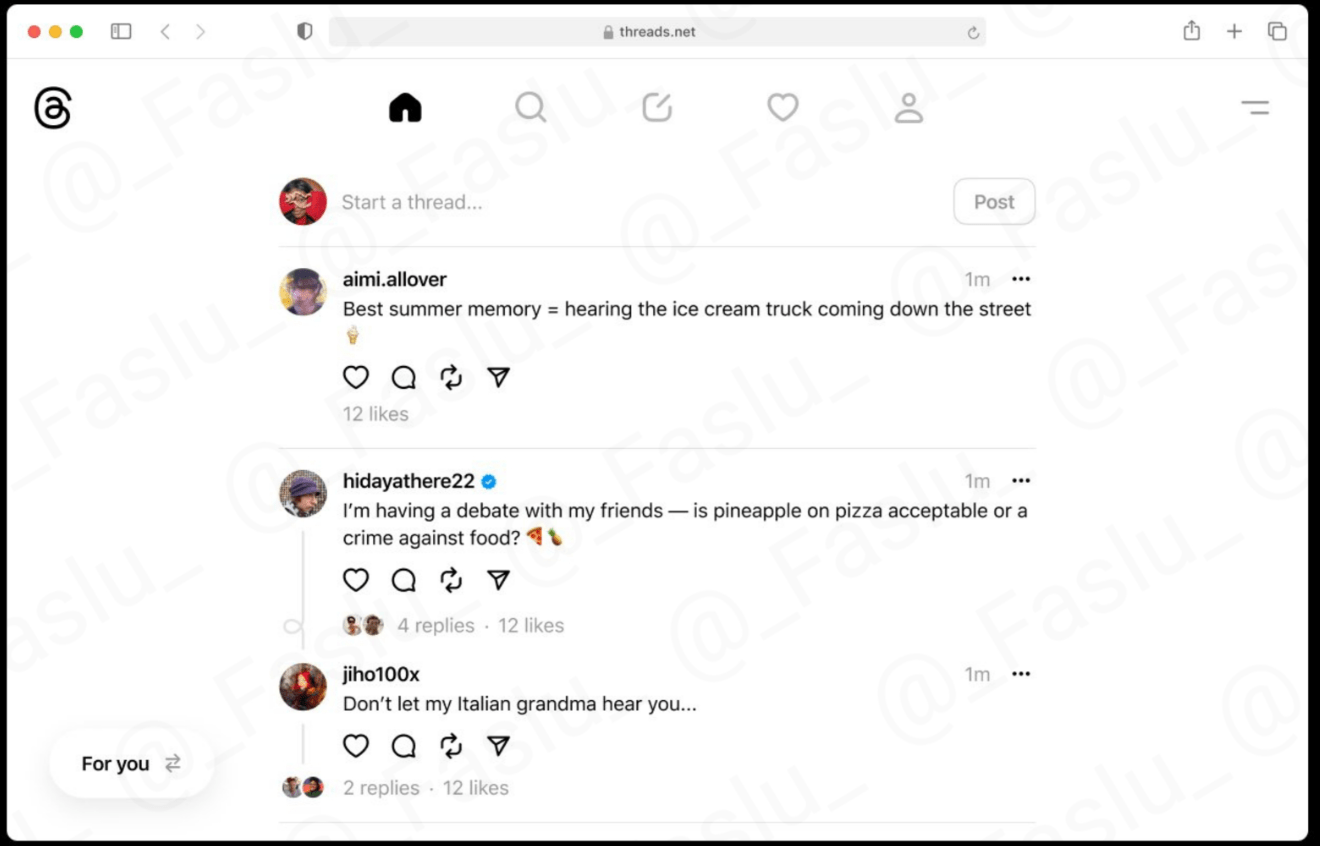This screenshot has height=846, width=1320.
Task: Open more options on hidayathere22's post
Action: tap(1021, 481)
